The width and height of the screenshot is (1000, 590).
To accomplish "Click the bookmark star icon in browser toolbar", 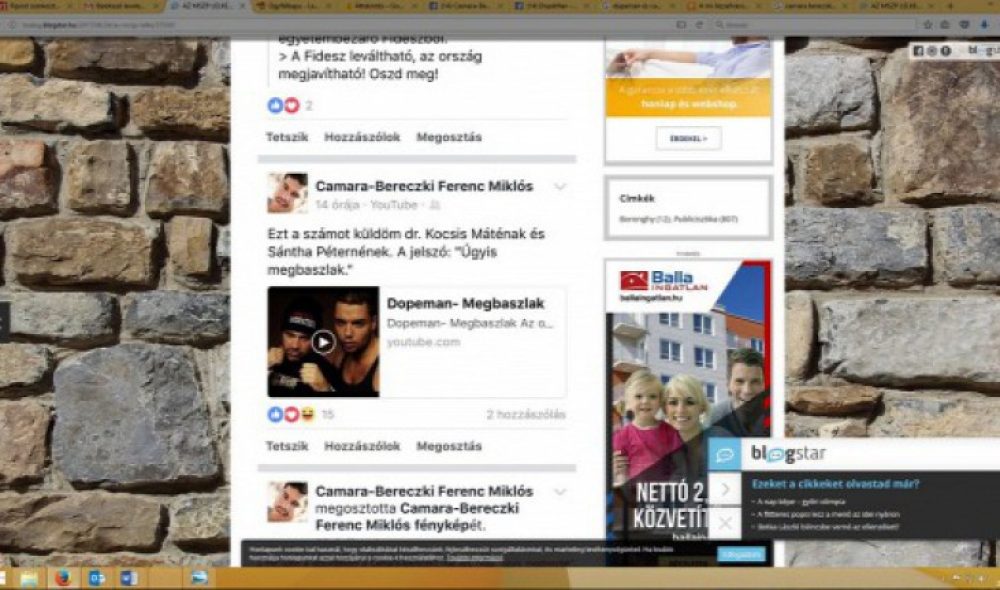I will click(928, 24).
